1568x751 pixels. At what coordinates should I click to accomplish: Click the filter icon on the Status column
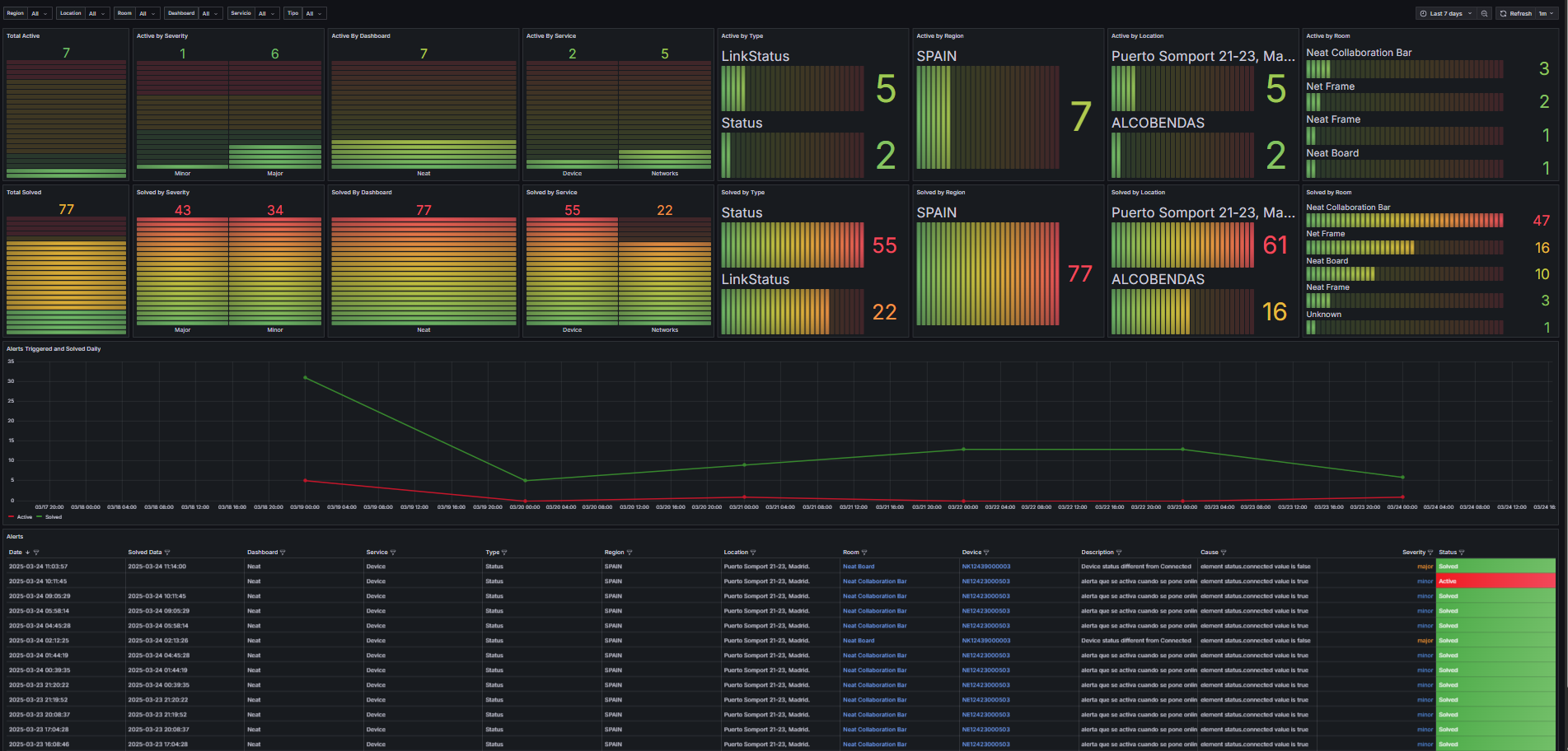pyautogui.click(x=1461, y=552)
